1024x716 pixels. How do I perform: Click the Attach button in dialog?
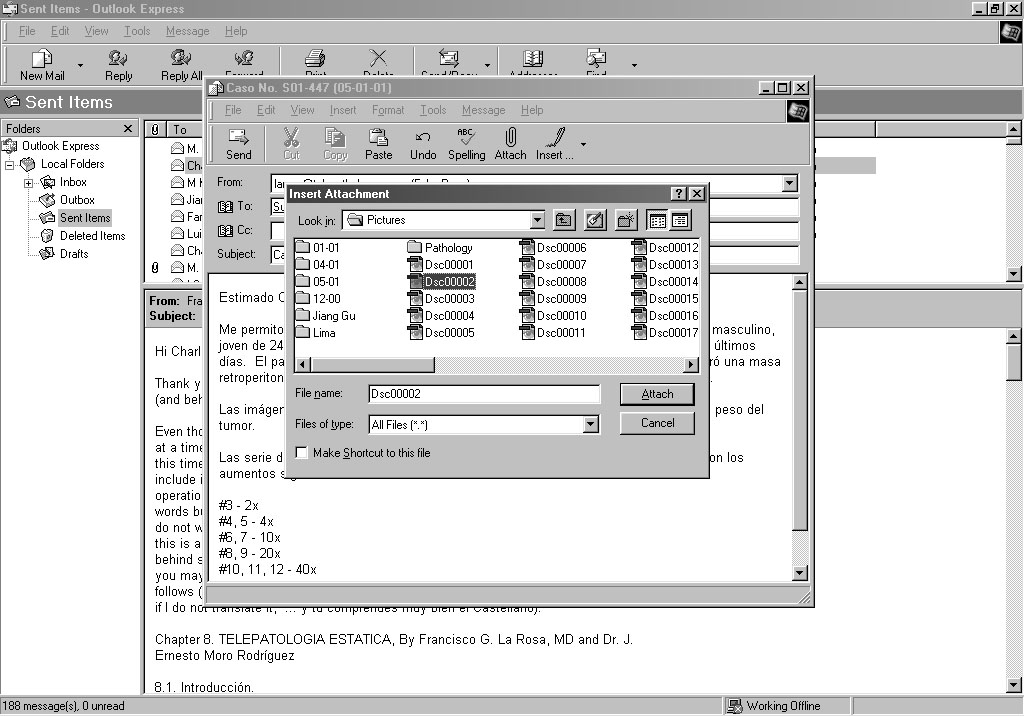click(x=656, y=394)
